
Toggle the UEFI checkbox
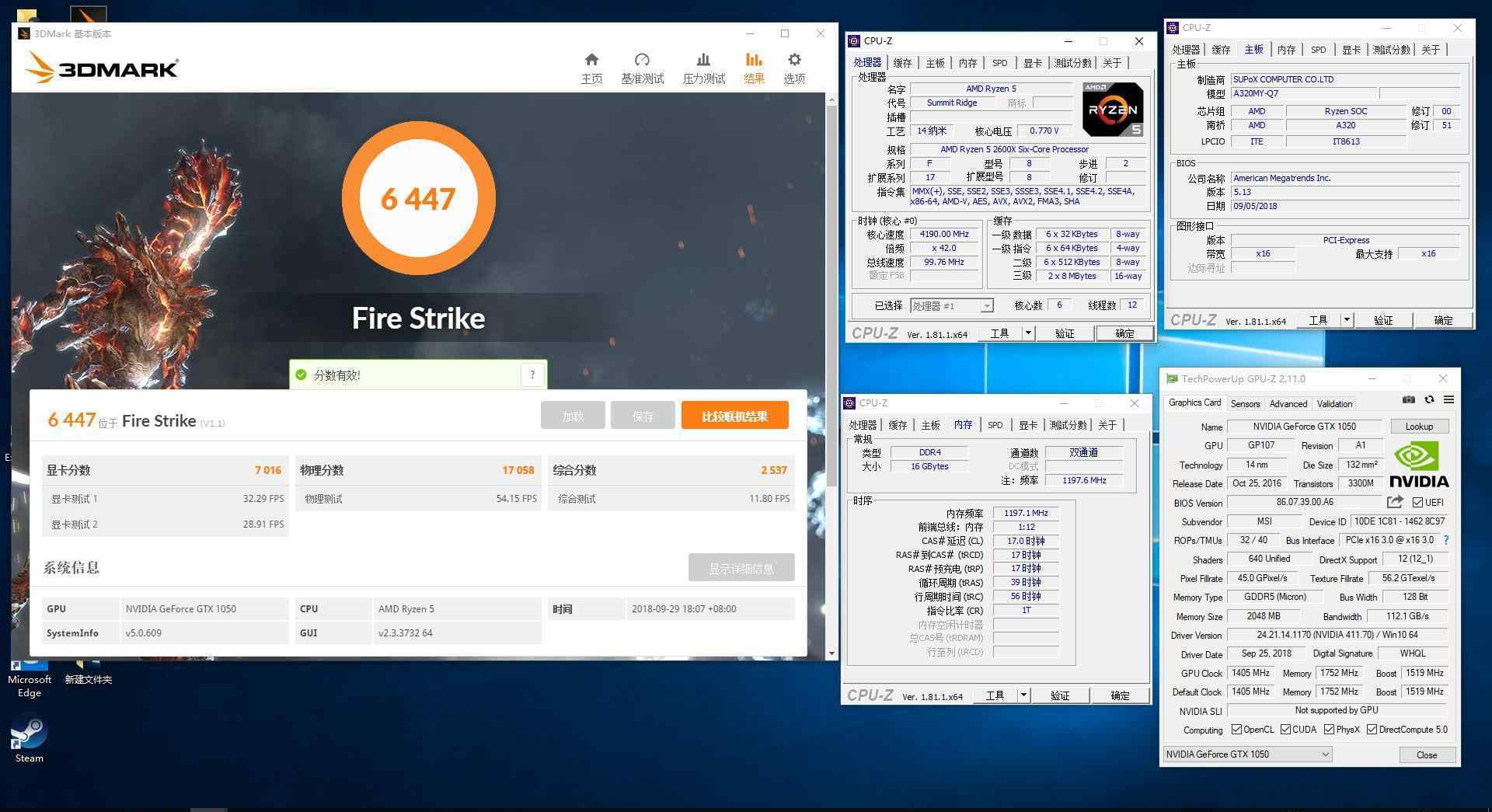[1417, 502]
